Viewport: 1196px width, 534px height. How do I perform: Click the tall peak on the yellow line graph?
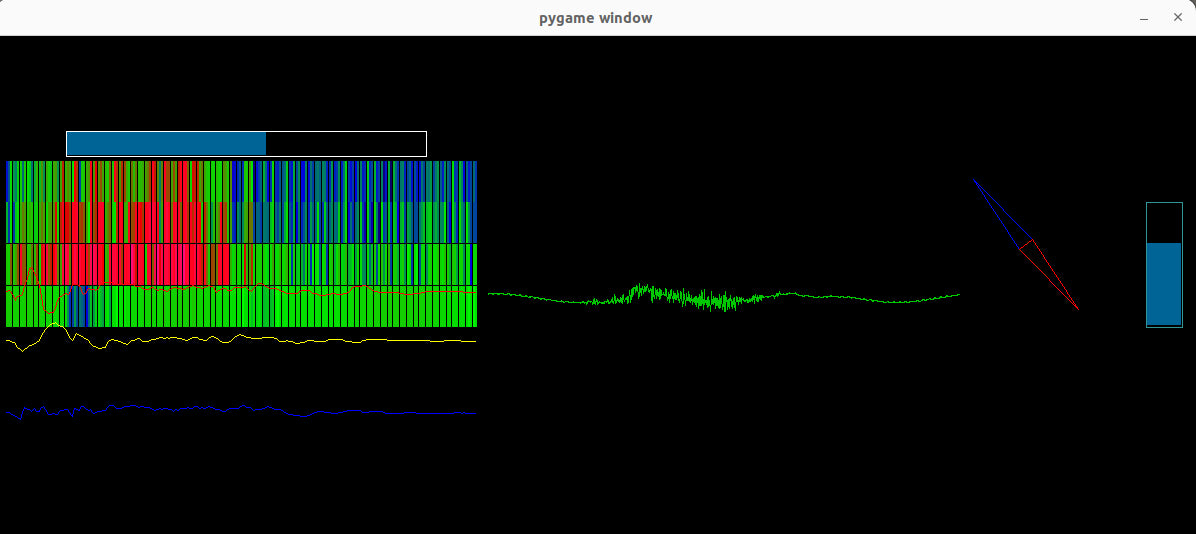click(x=57, y=326)
